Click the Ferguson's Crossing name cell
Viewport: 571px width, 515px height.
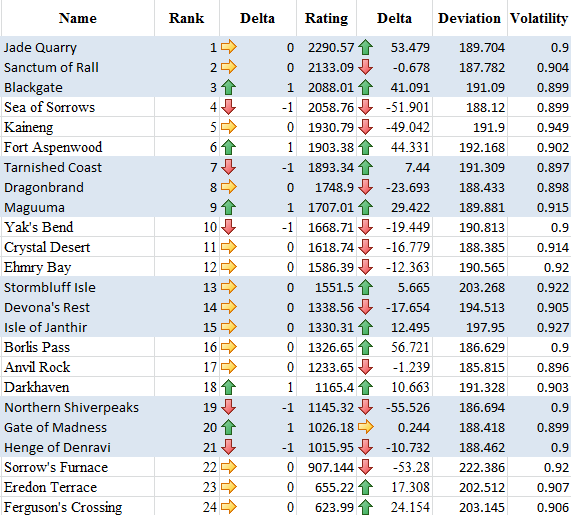point(78,507)
